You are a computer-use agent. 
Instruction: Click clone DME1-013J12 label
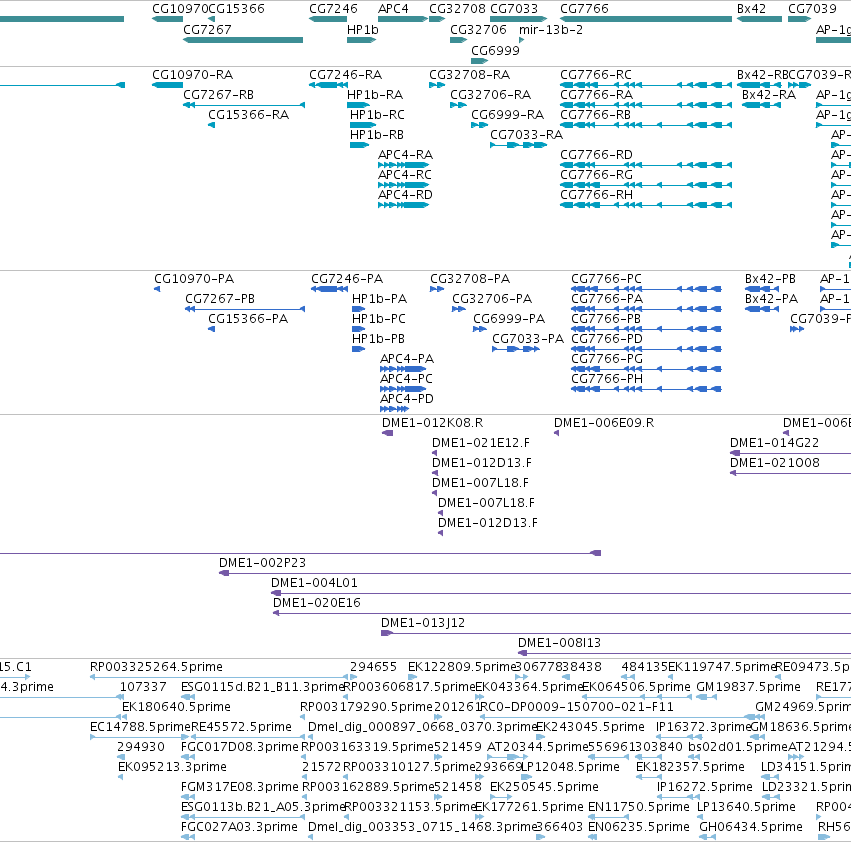coord(423,623)
